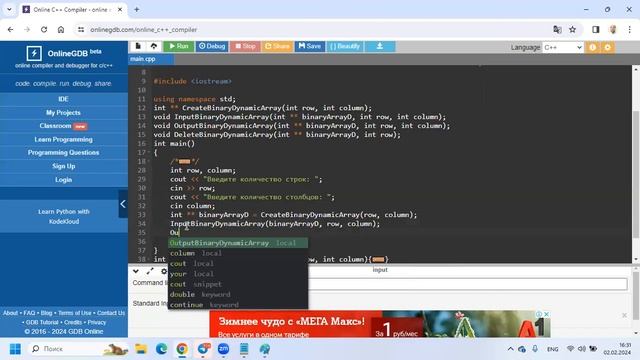This screenshot has width=640, height=360.
Task: Collapse the input panel with down chevron
Action: tap(136, 271)
